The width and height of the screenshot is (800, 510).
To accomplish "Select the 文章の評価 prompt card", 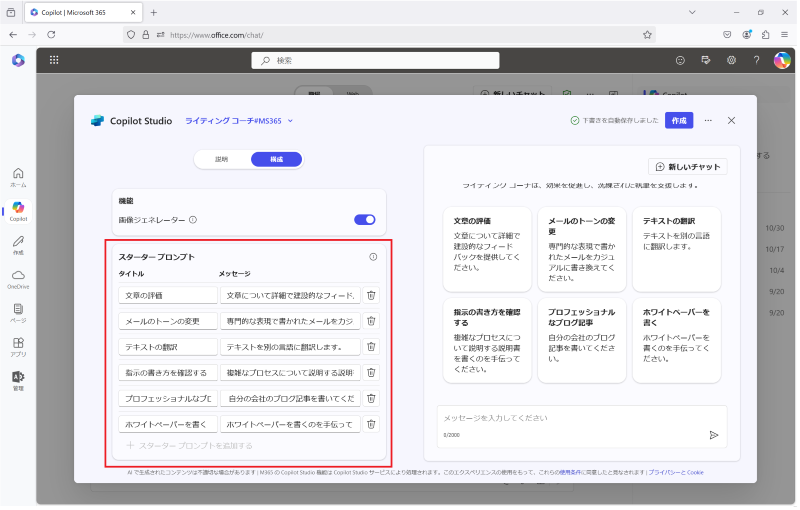I will [487, 249].
